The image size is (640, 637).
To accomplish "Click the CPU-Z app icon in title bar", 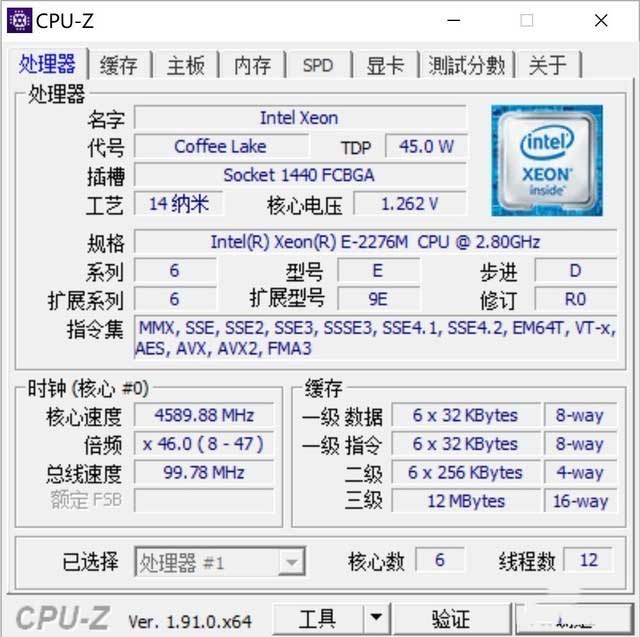I will (x=19, y=20).
